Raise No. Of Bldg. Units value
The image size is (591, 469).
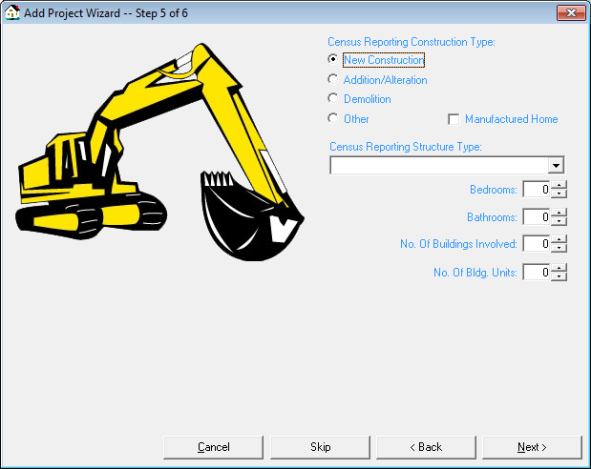click(x=559, y=268)
